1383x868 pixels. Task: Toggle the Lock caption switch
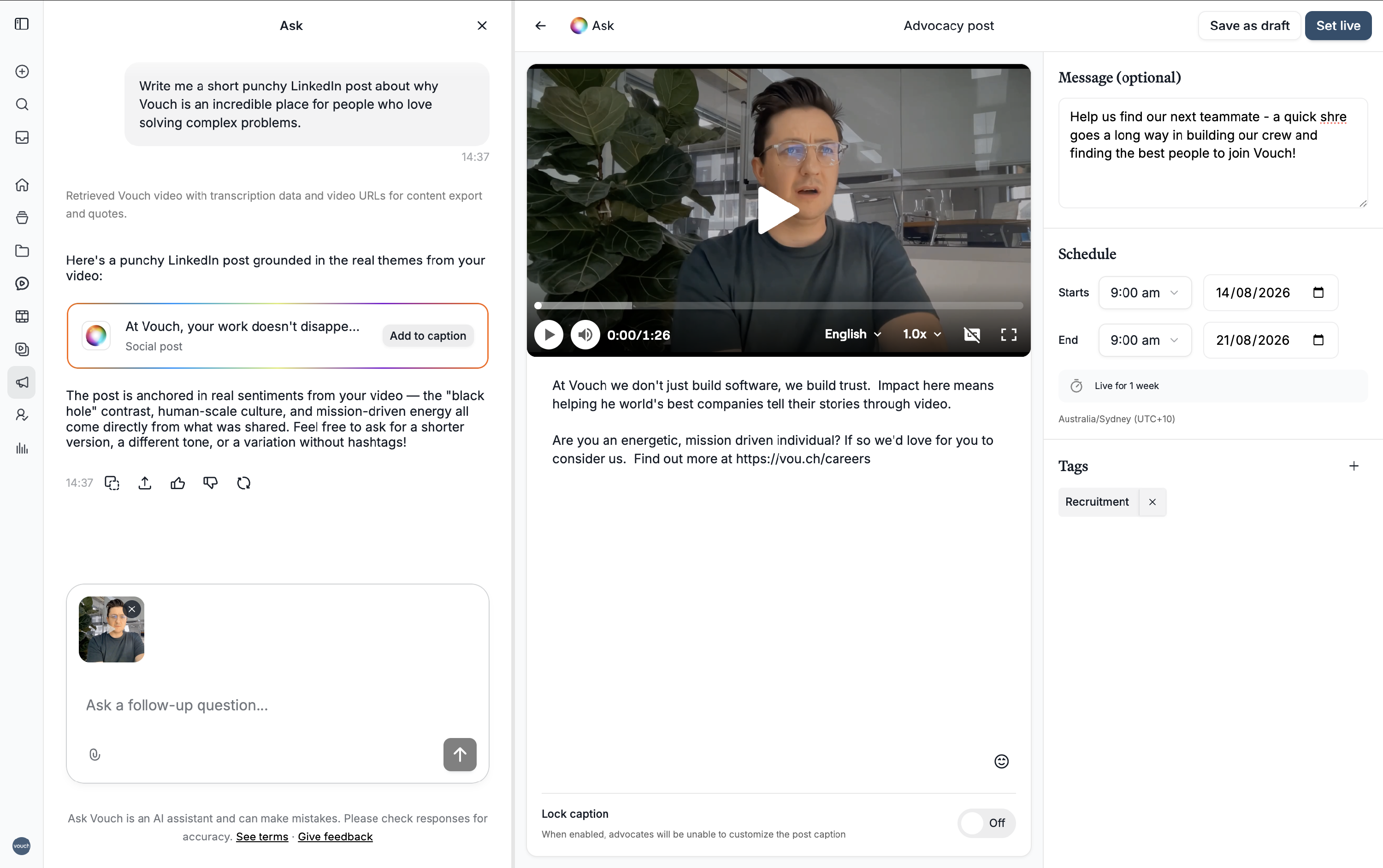click(986, 823)
